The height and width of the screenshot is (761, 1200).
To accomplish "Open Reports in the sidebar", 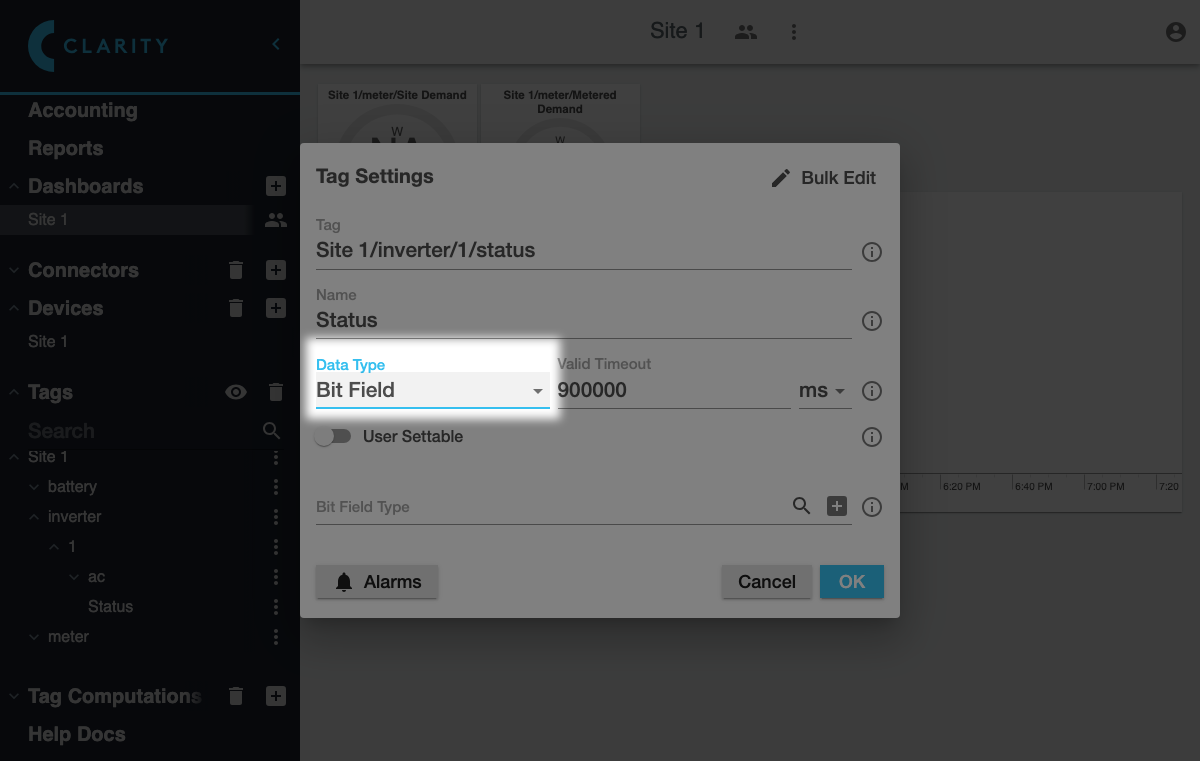I will click(66, 149).
